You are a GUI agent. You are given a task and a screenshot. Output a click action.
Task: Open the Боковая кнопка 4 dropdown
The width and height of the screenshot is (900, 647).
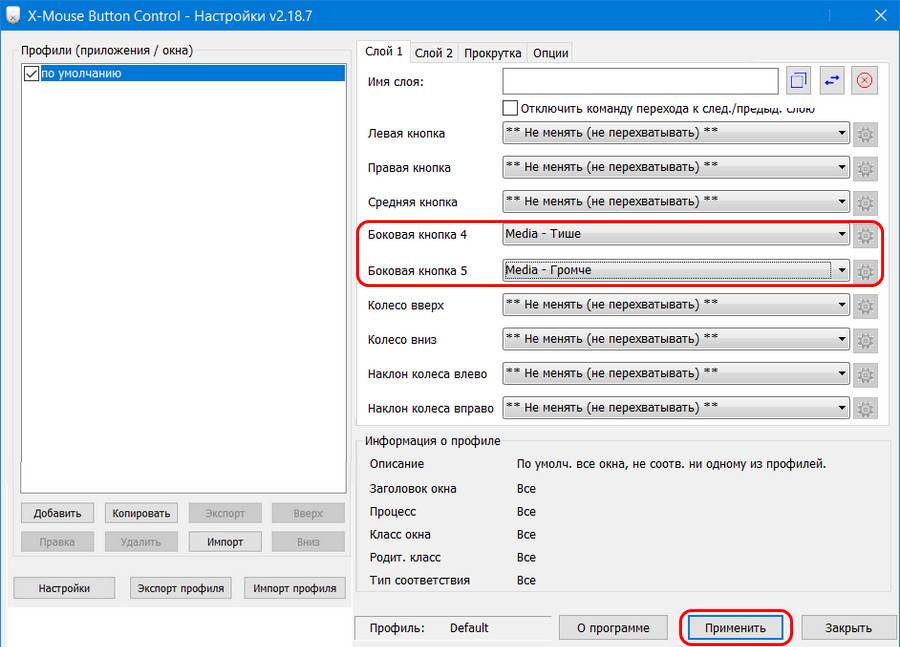point(841,235)
